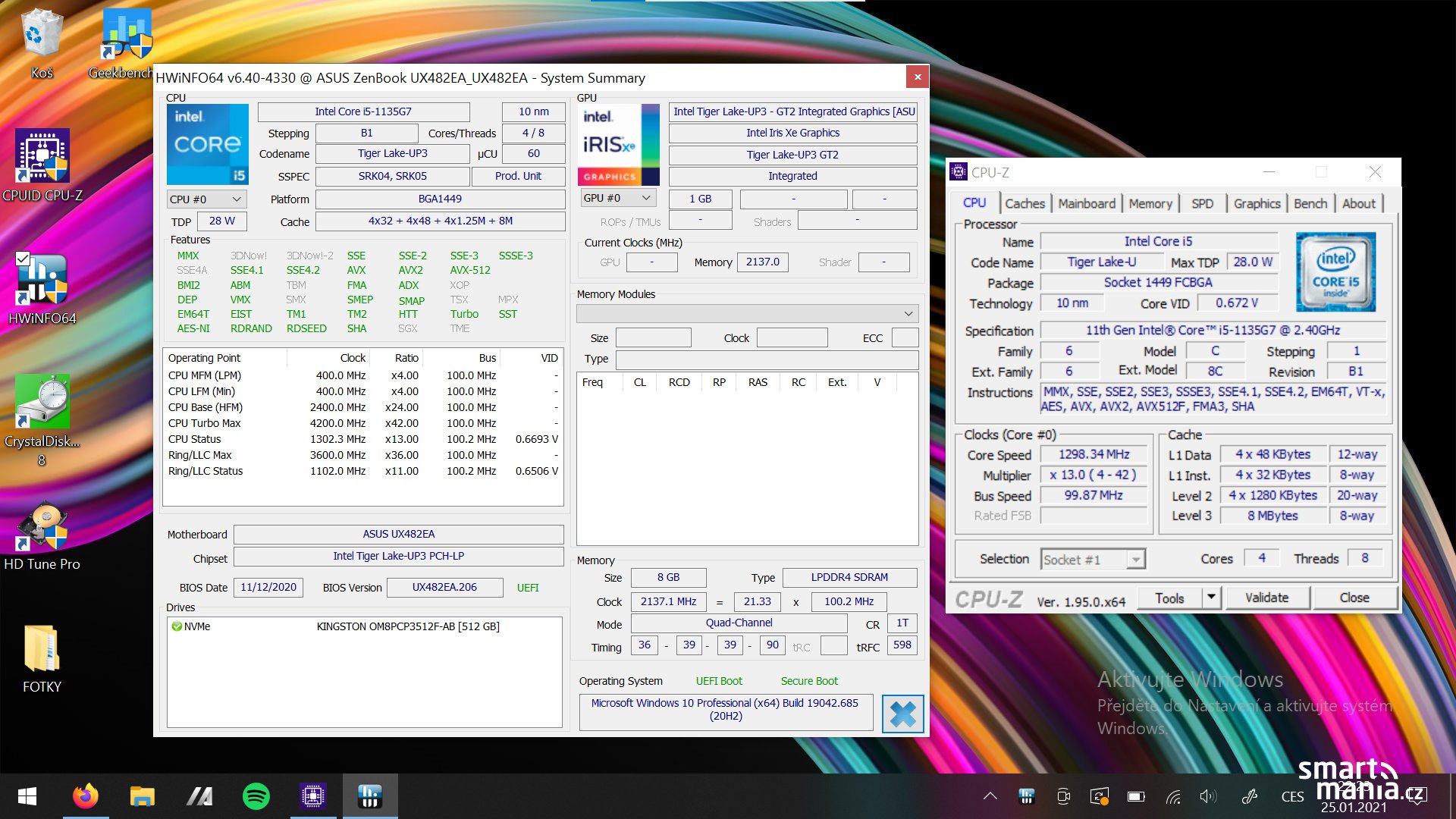Expand the CPU #0 selector dropdown
This screenshot has width=1456, height=819.
[x=207, y=199]
